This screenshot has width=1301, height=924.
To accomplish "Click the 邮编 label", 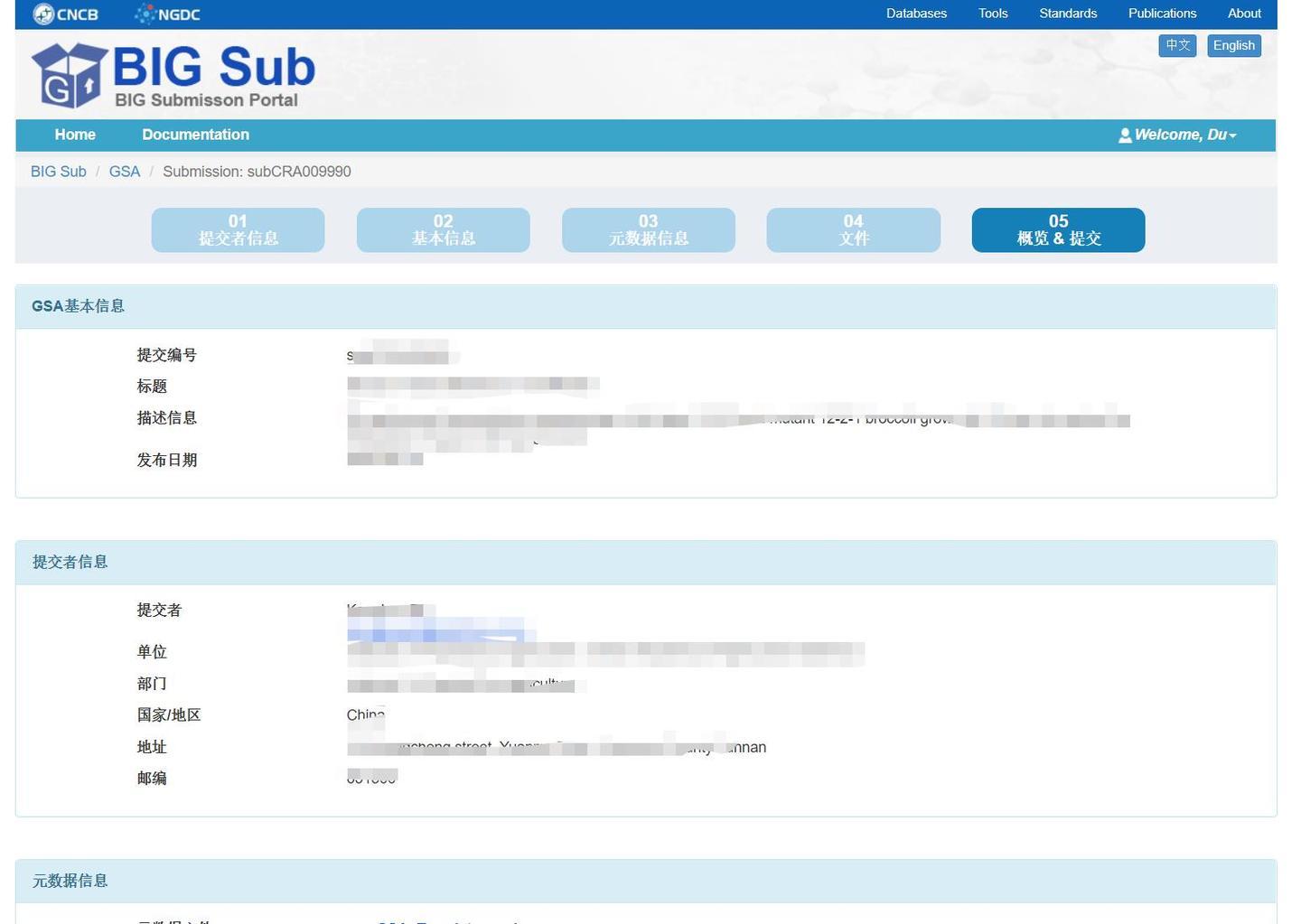I will [152, 778].
